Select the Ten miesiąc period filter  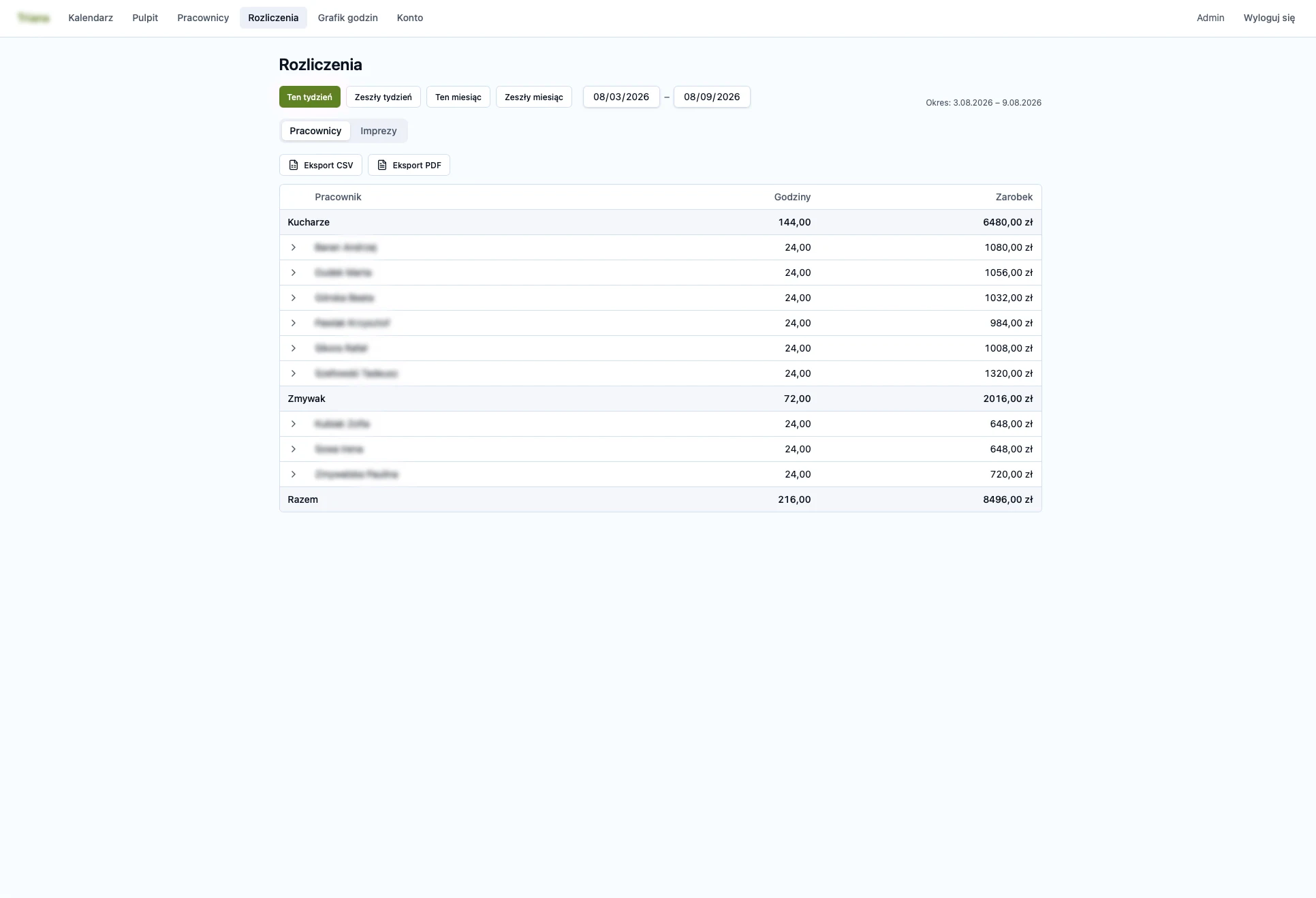[x=458, y=97]
